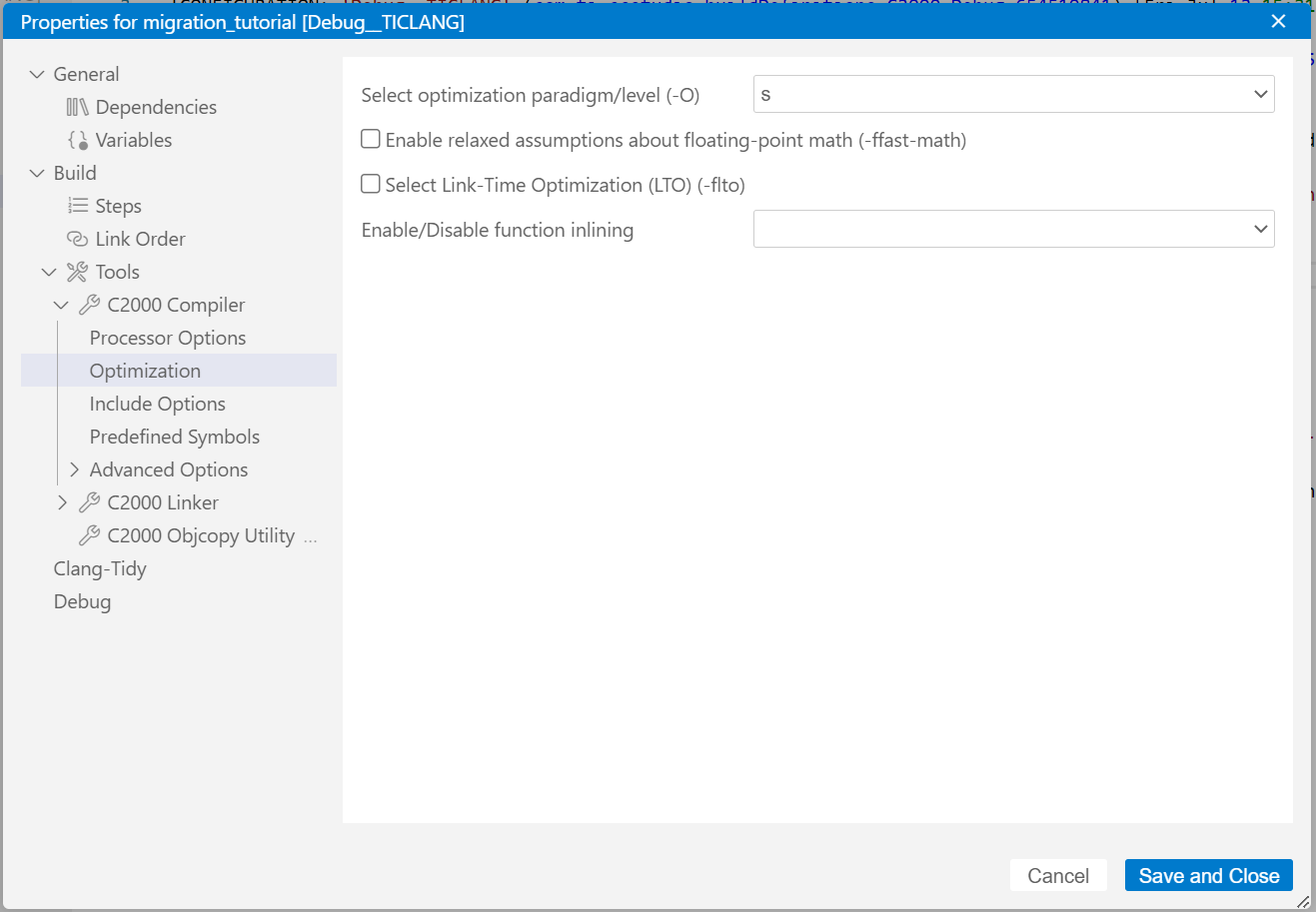The width and height of the screenshot is (1316, 912).
Task: Click the Save and Close button
Action: click(x=1208, y=875)
